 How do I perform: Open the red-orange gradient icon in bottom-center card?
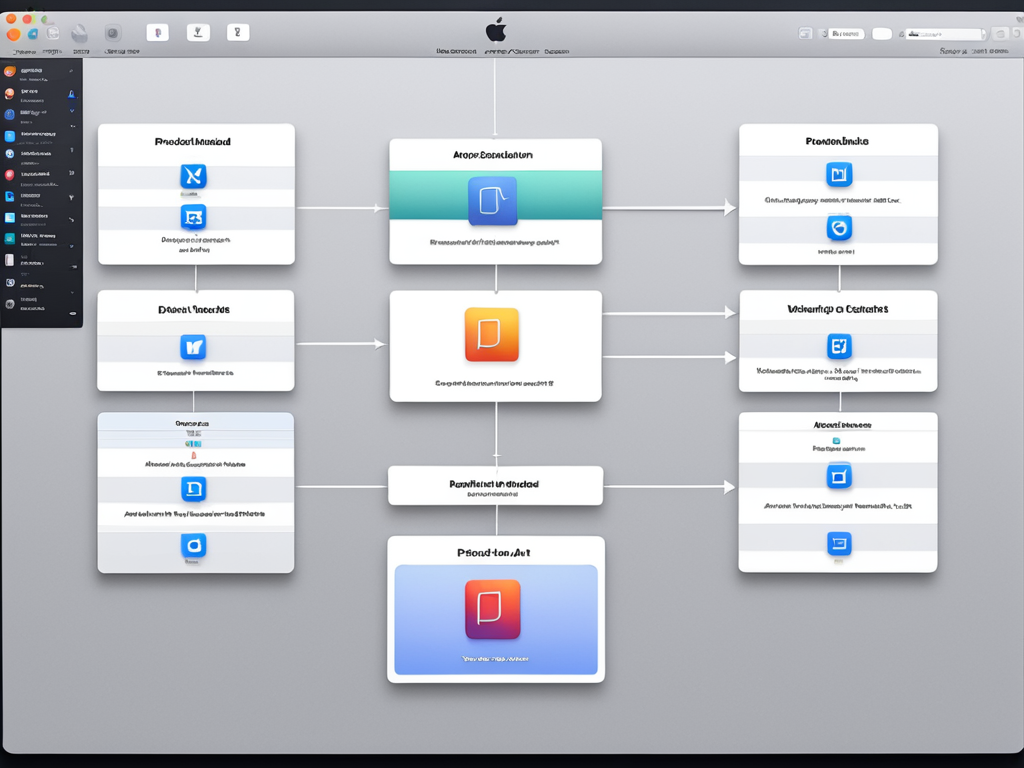pyautogui.click(x=493, y=609)
